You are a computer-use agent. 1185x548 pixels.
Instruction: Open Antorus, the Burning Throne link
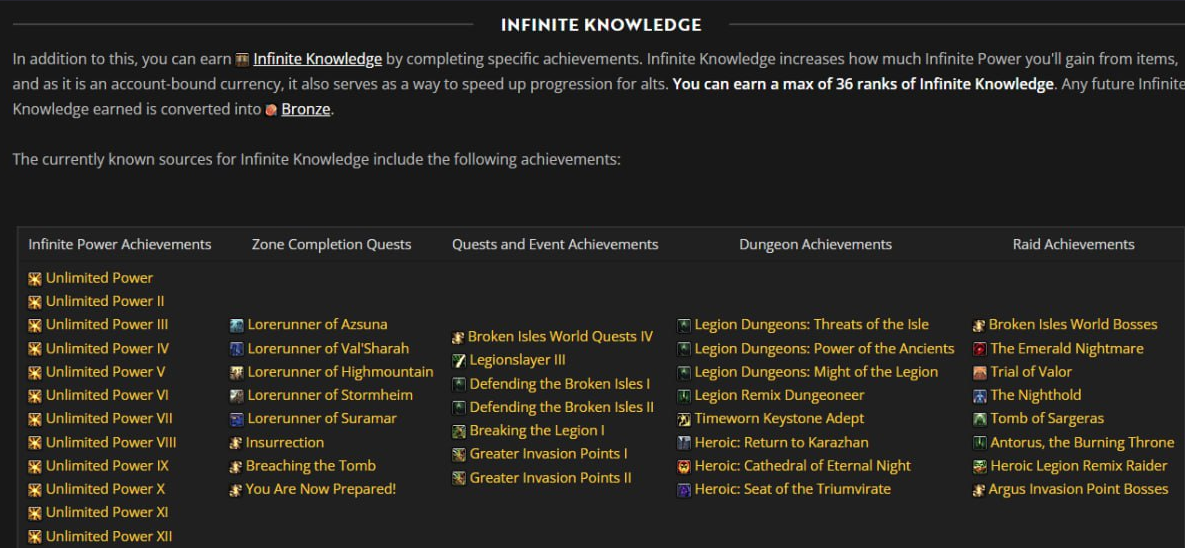[1082, 442]
